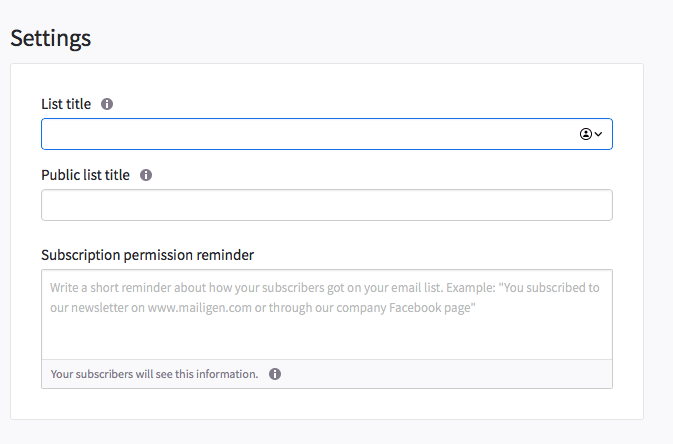This screenshot has height=444, width=673.
Task: Click the info icon after subscribers information note
Action: [x=275, y=374]
